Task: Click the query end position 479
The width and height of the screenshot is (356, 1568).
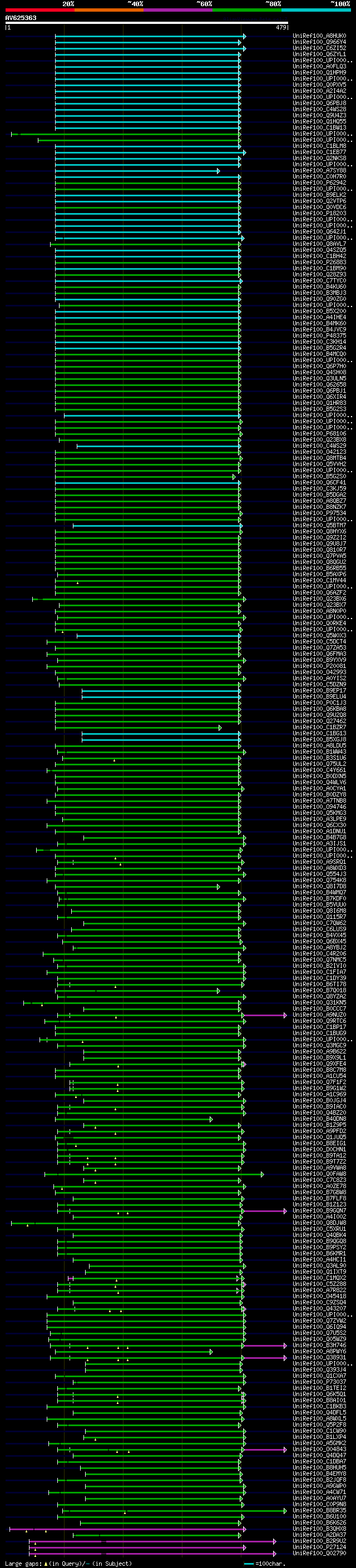Action: tap(280, 27)
